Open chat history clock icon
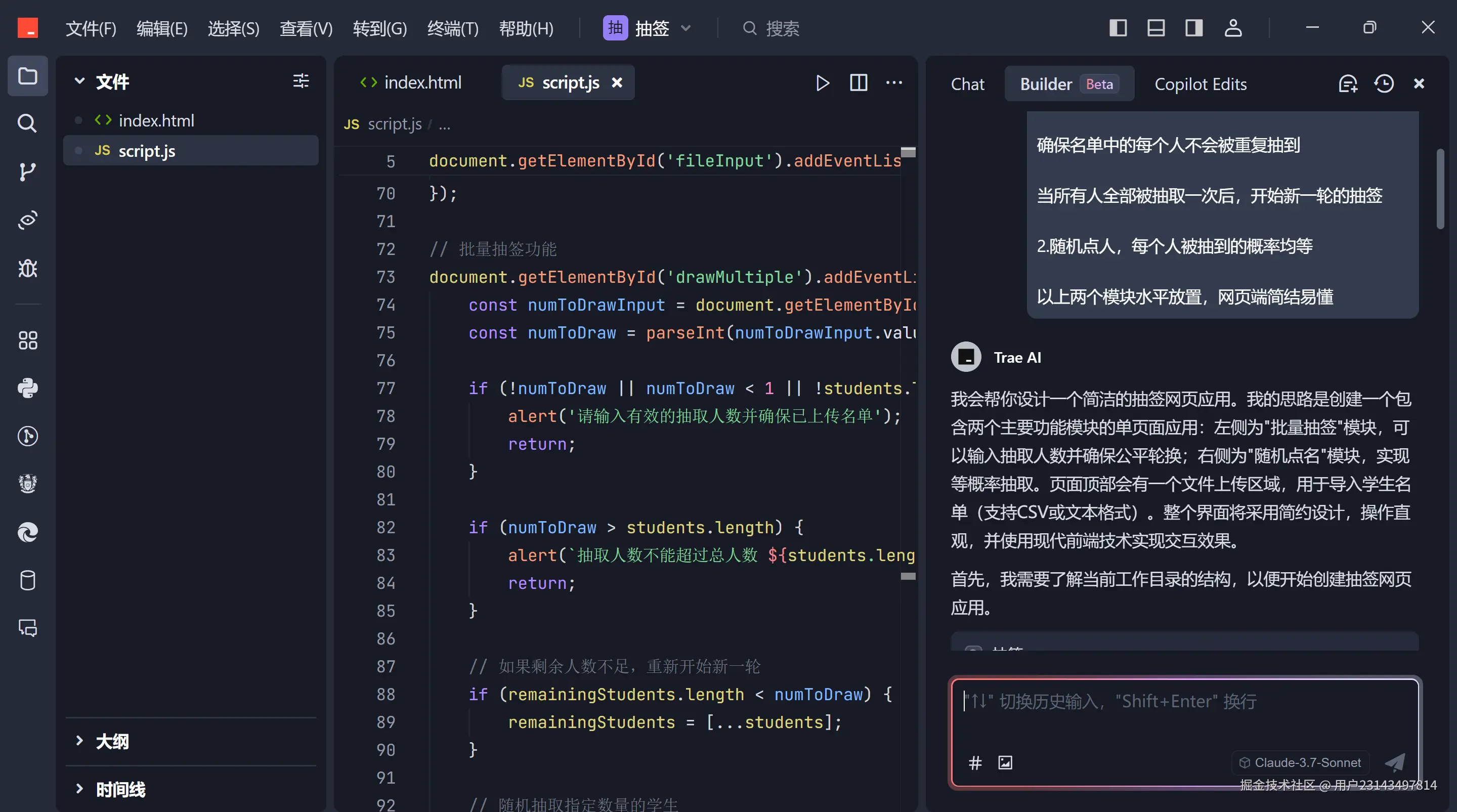The height and width of the screenshot is (812, 1457). coord(1384,83)
